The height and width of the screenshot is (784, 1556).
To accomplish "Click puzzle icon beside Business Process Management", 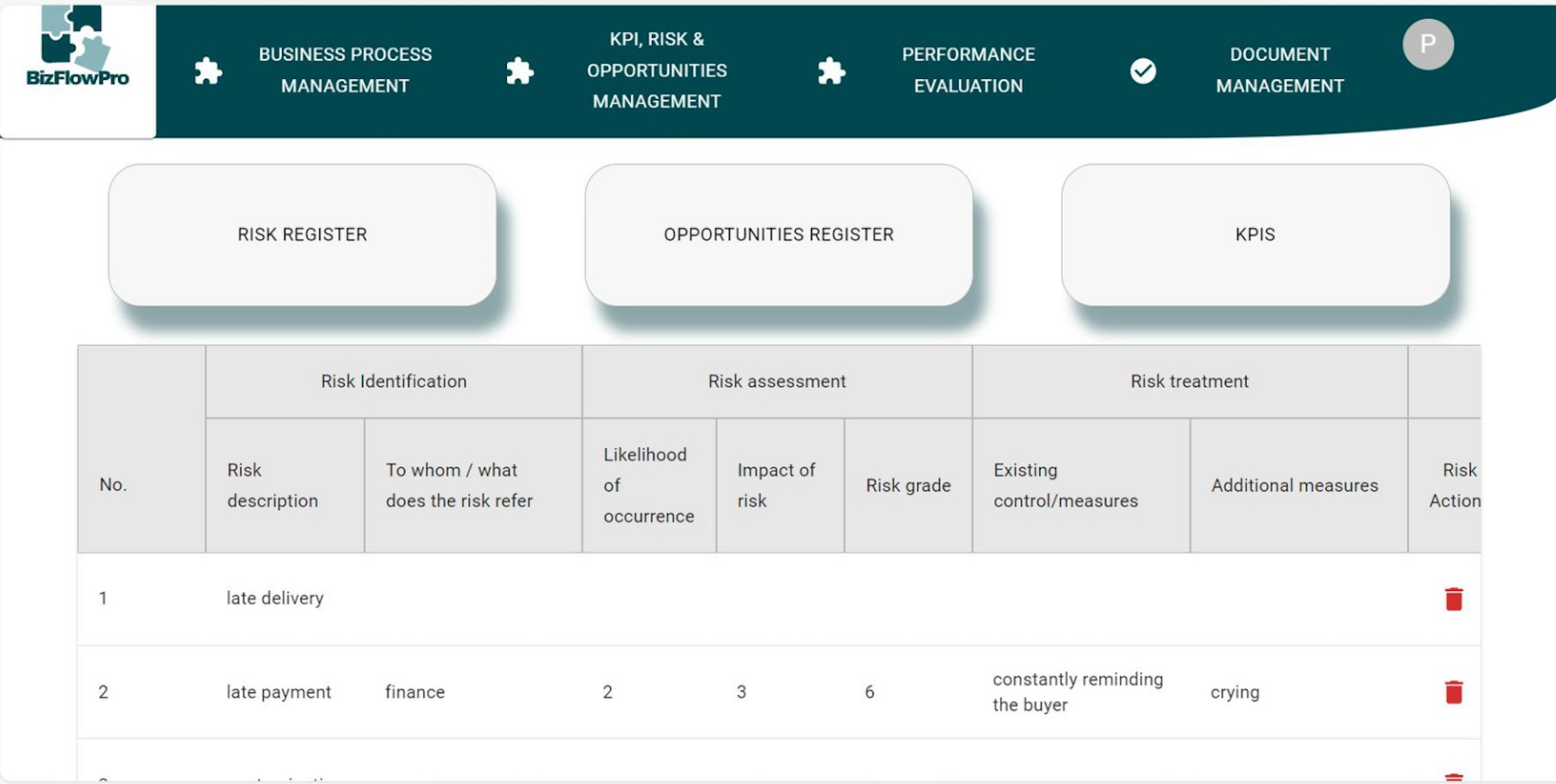I will click(x=209, y=71).
